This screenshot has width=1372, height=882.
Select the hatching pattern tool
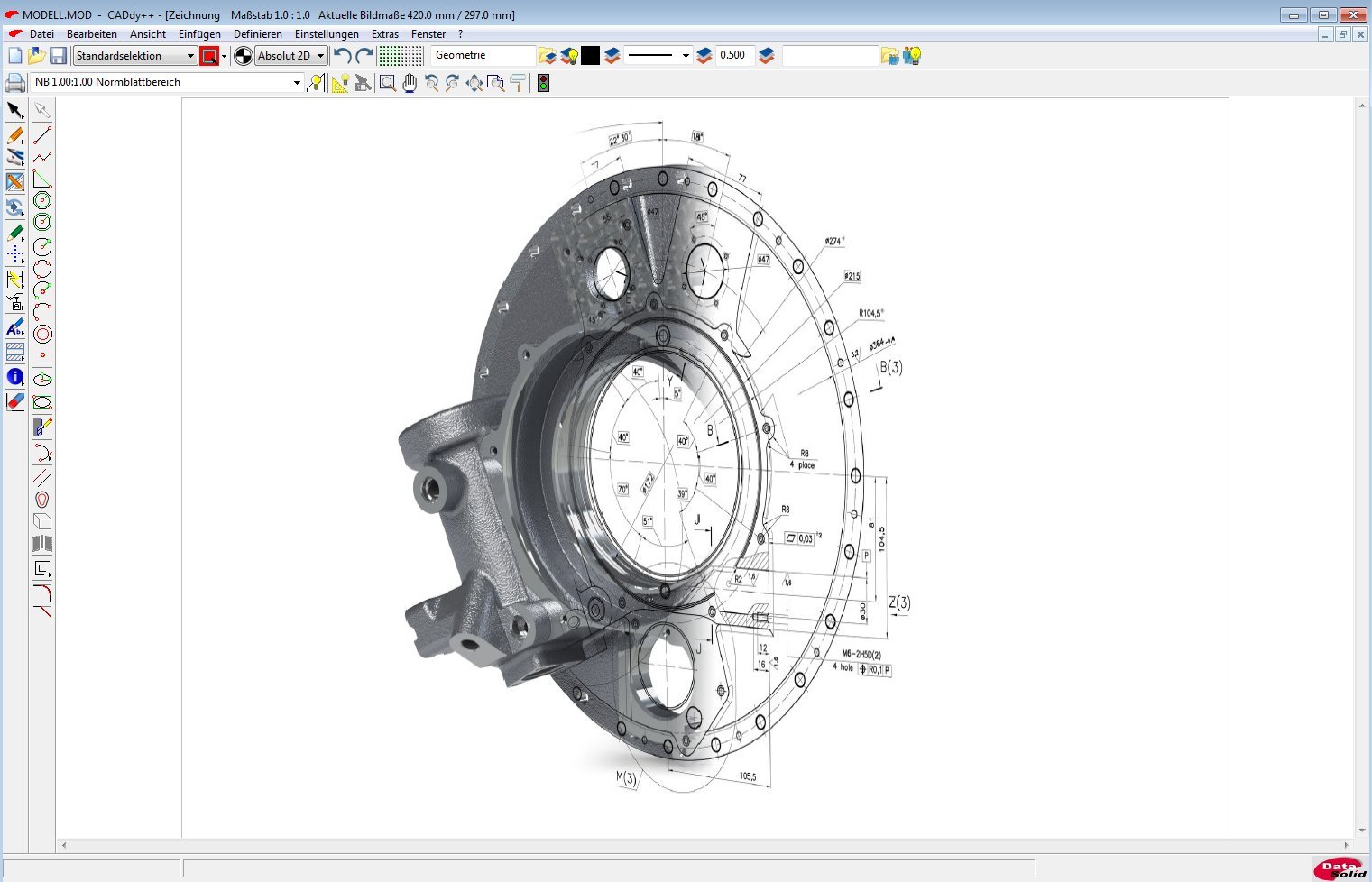(x=15, y=352)
